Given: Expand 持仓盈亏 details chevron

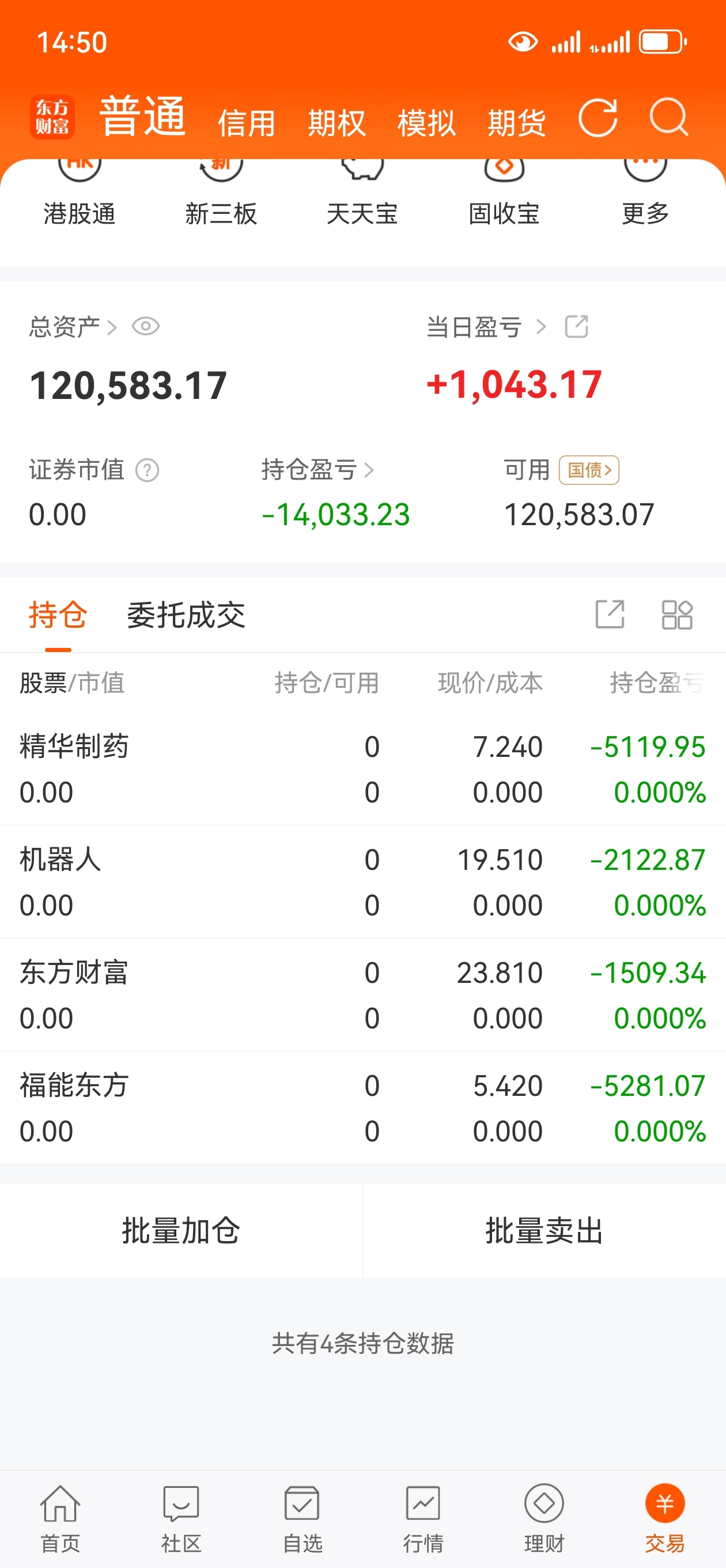Looking at the screenshot, I should 369,470.
